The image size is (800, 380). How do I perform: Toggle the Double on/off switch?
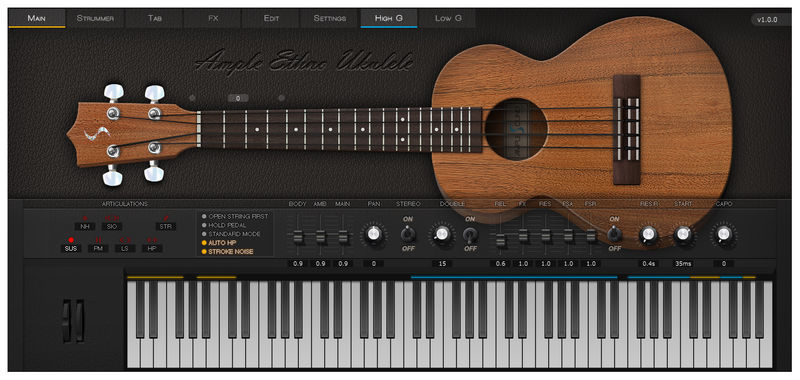click(470, 235)
